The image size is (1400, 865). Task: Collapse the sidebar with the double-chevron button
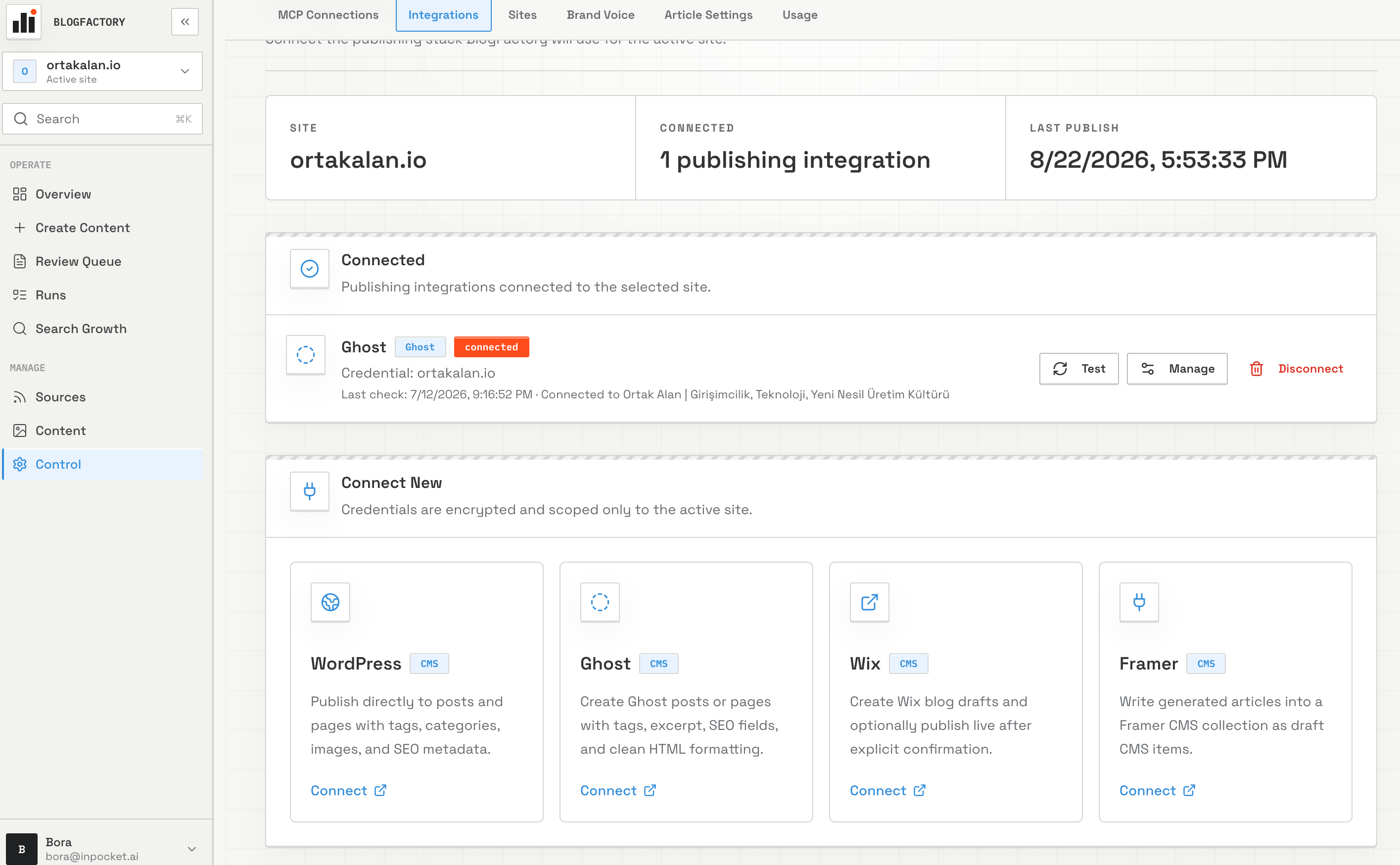tap(185, 22)
